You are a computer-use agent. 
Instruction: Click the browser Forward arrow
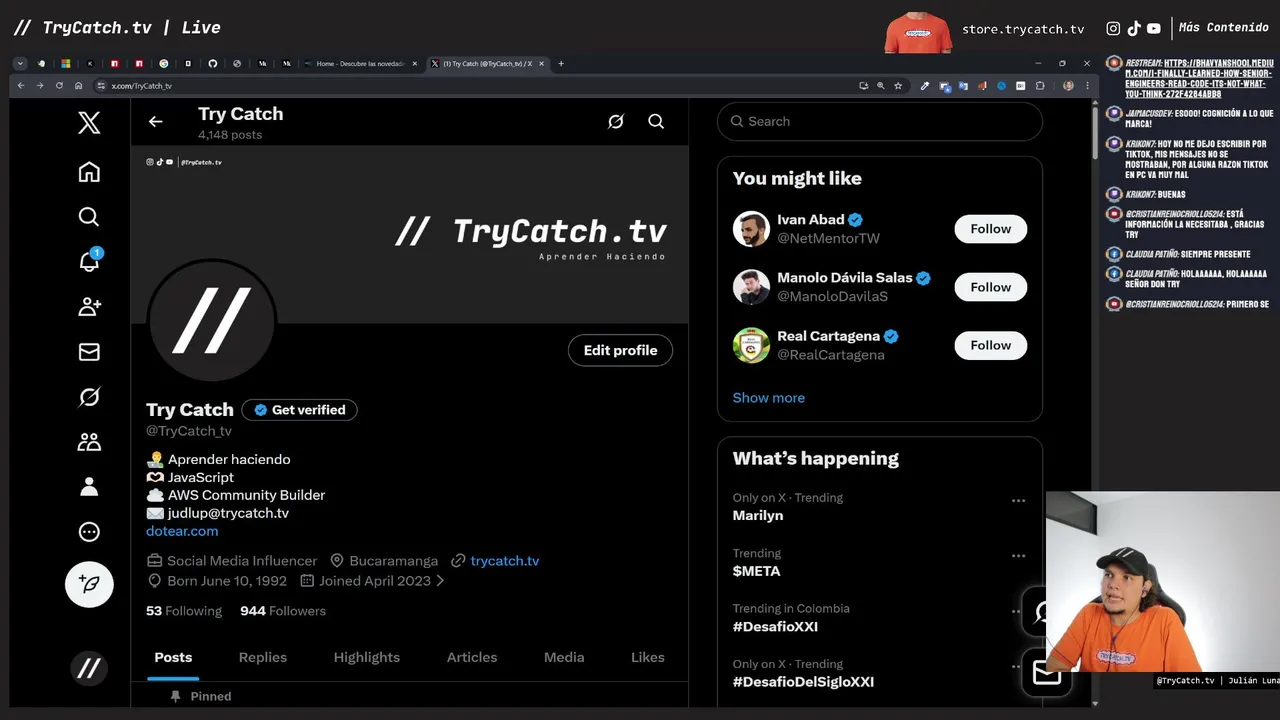coord(40,86)
